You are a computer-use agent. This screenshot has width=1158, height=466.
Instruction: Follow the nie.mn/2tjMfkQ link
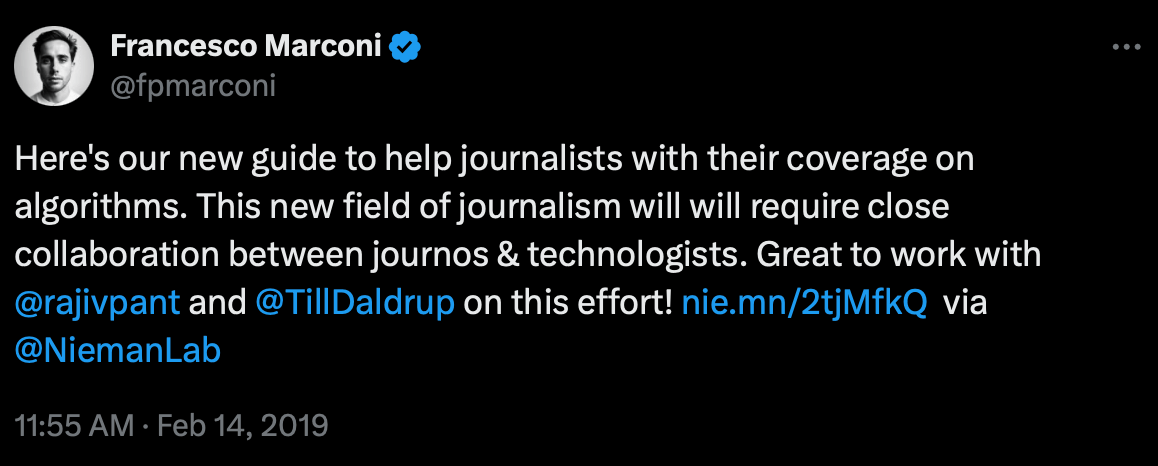803,304
